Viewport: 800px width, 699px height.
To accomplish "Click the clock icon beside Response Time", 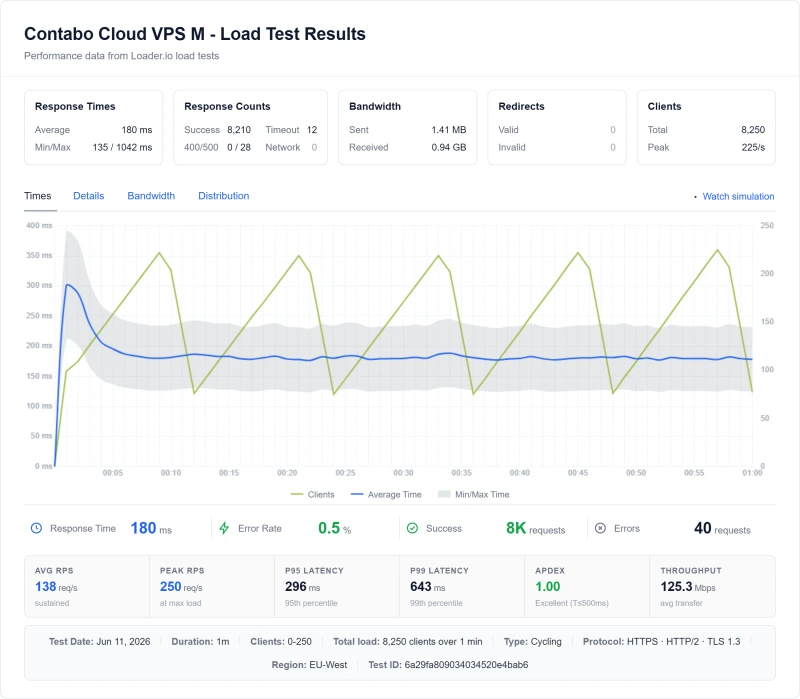I will tap(36, 528).
